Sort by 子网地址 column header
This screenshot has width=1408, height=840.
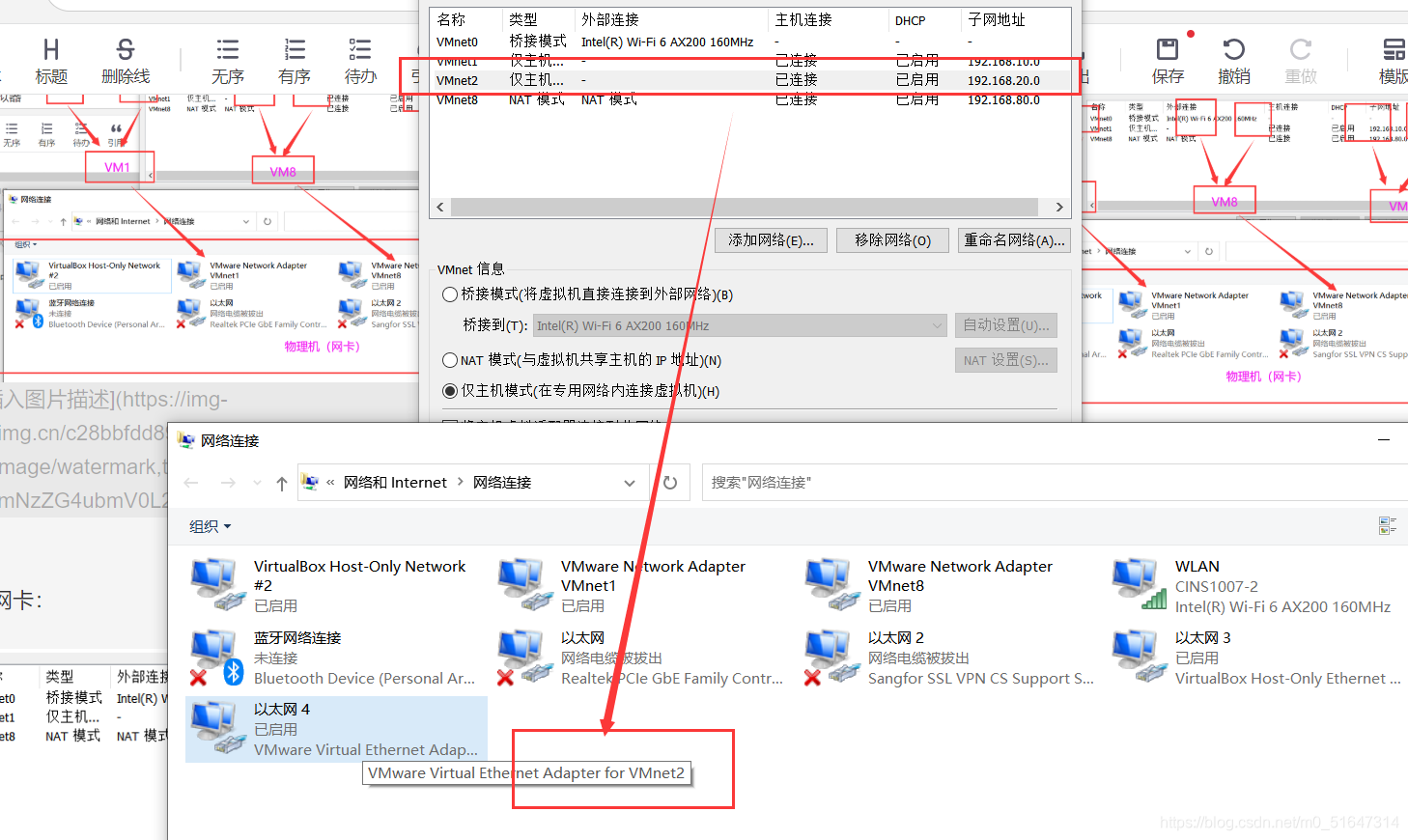[x=1016, y=20]
